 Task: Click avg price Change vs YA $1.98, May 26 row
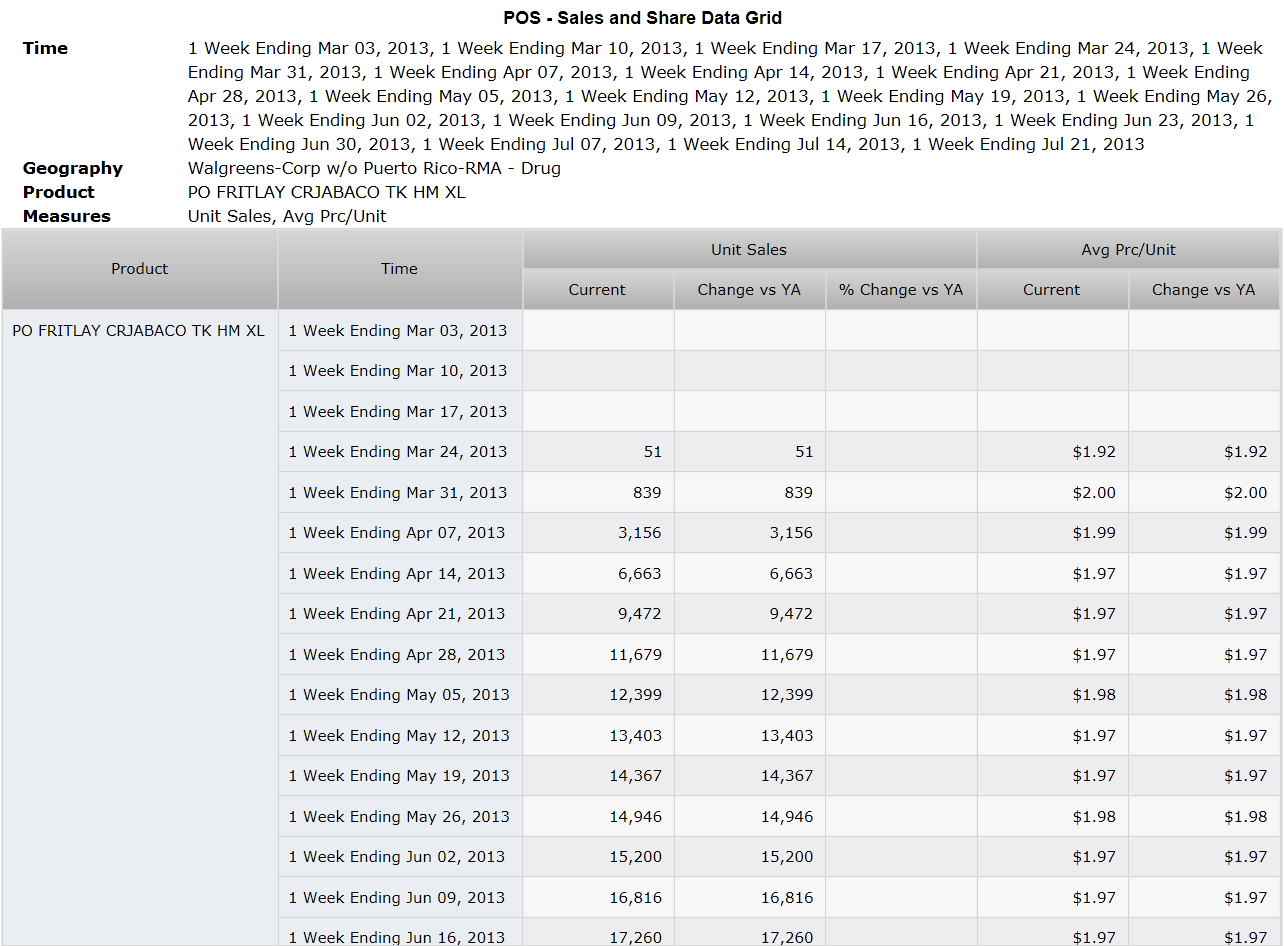point(1204,817)
